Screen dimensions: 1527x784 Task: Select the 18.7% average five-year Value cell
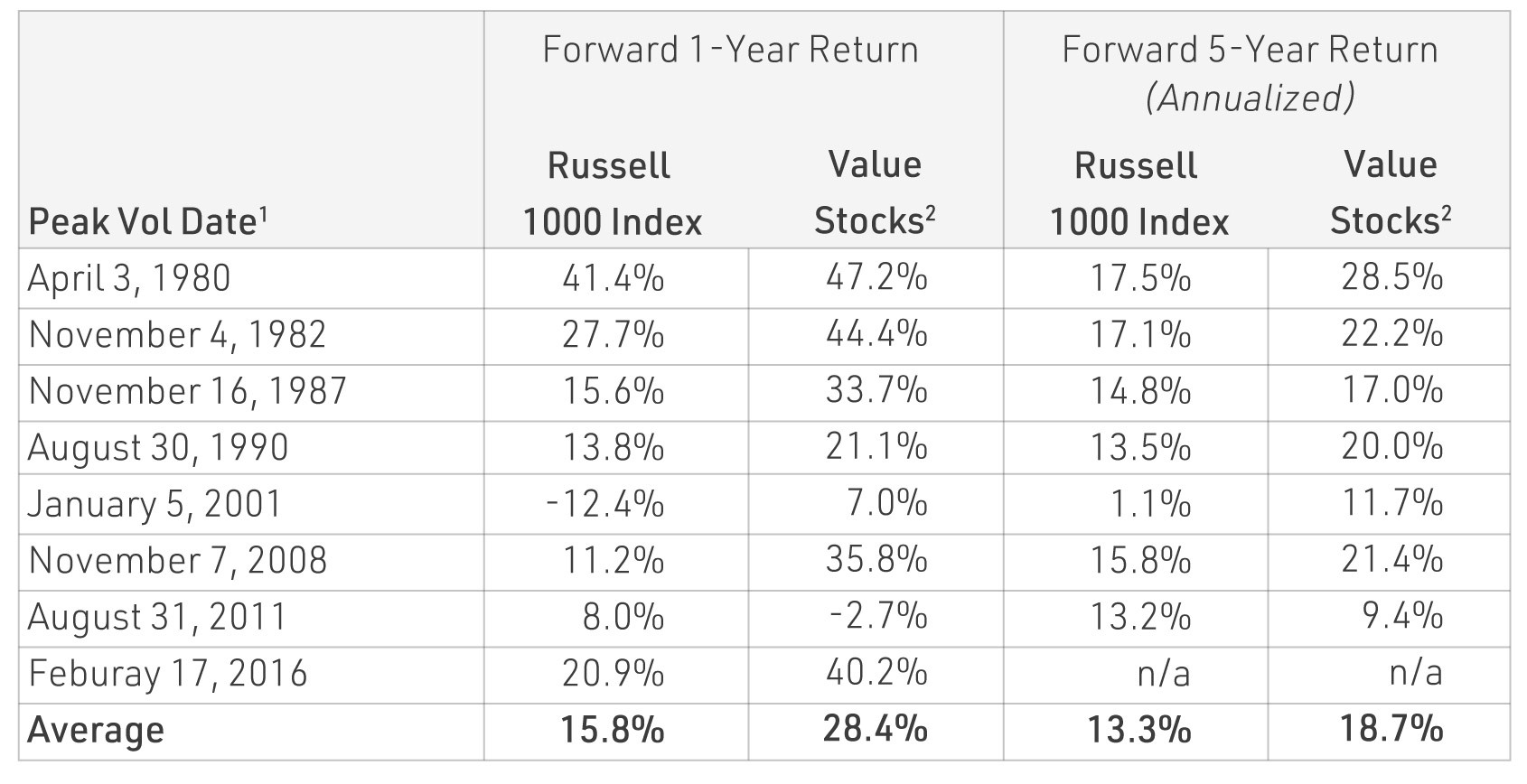point(1391,730)
